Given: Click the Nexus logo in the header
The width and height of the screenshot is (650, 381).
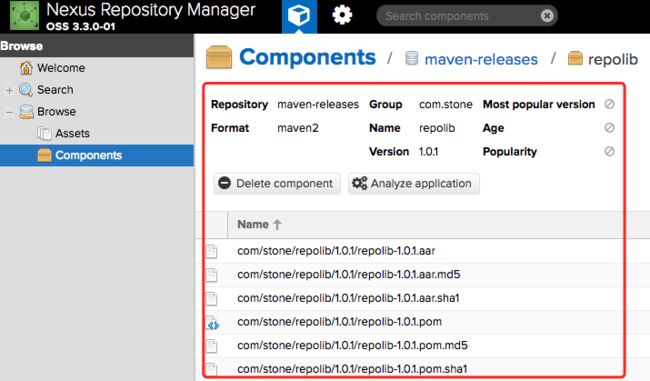Looking at the screenshot, I should tap(24, 15).
